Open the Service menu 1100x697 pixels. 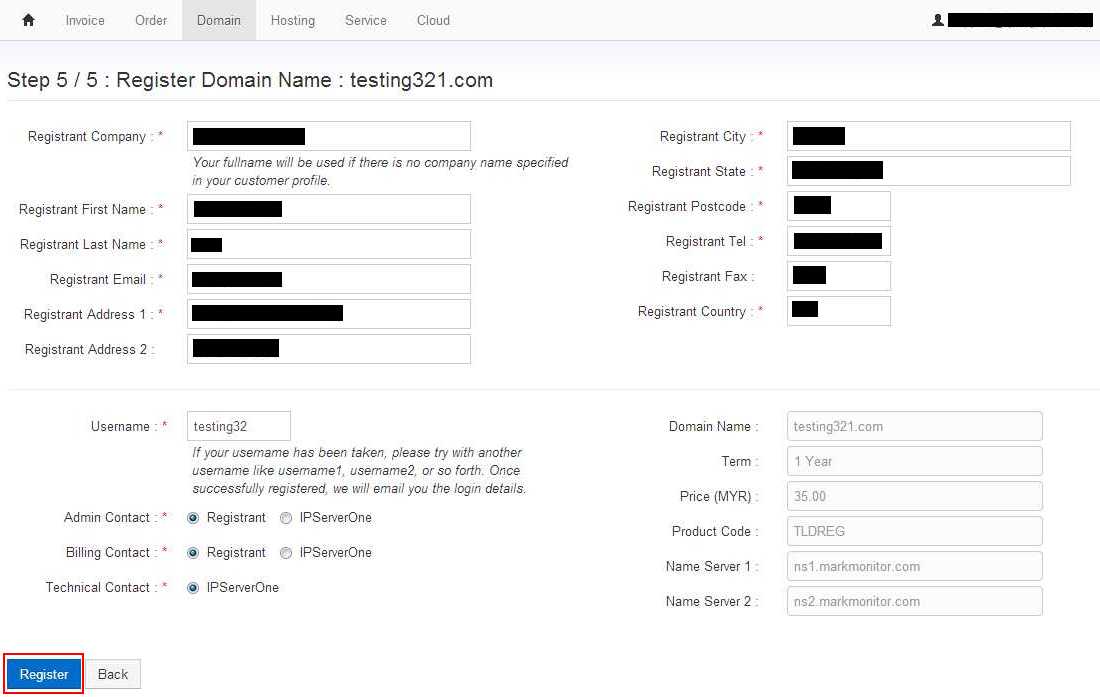(x=365, y=20)
